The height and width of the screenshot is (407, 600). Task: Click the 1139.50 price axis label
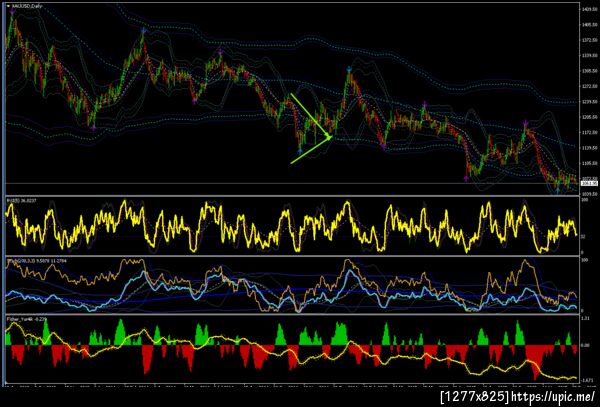pyautogui.click(x=589, y=148)
